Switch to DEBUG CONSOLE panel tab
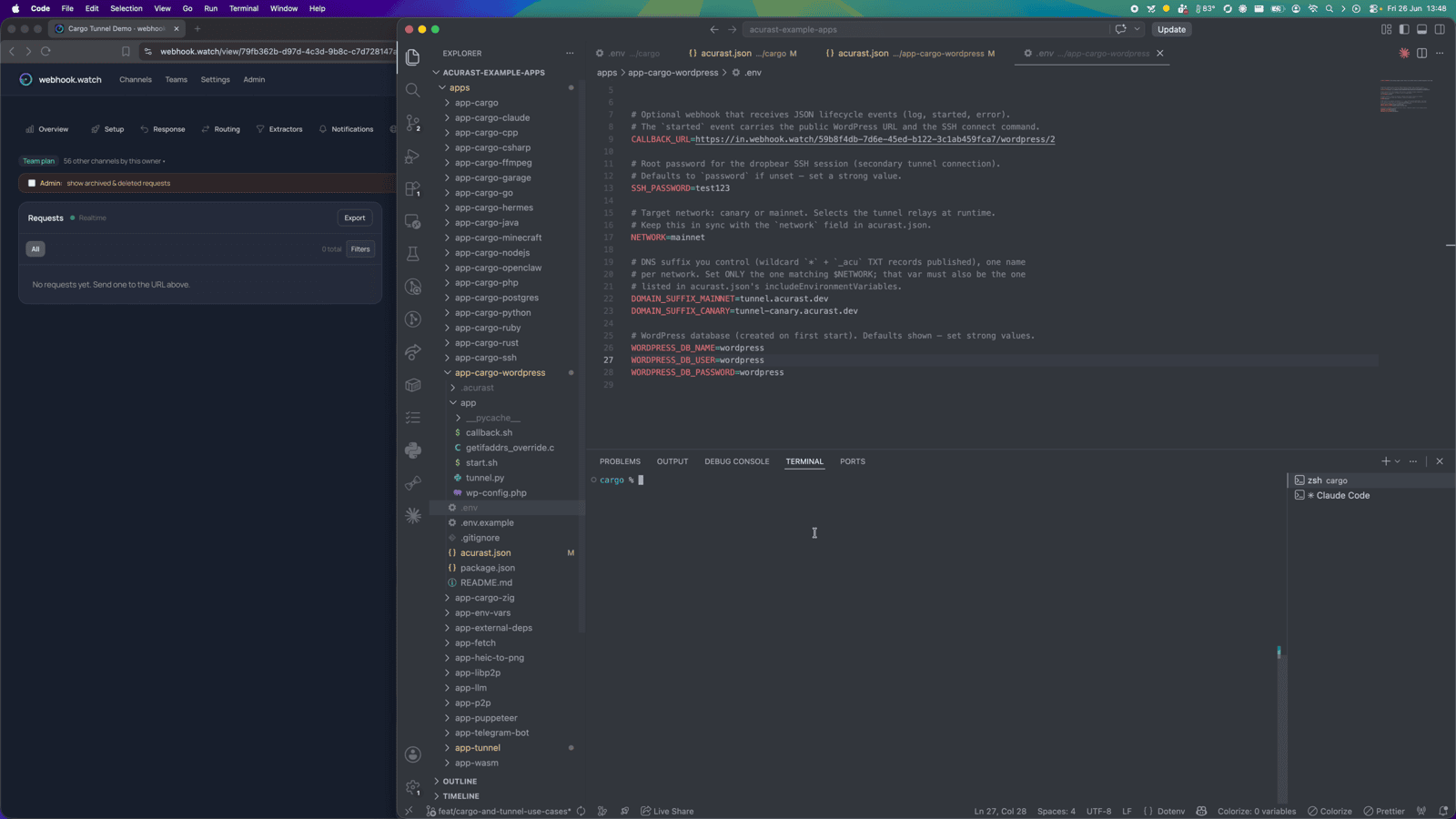Image resolution: width=1456 pixels, height=819 pixels. [737, 461]
